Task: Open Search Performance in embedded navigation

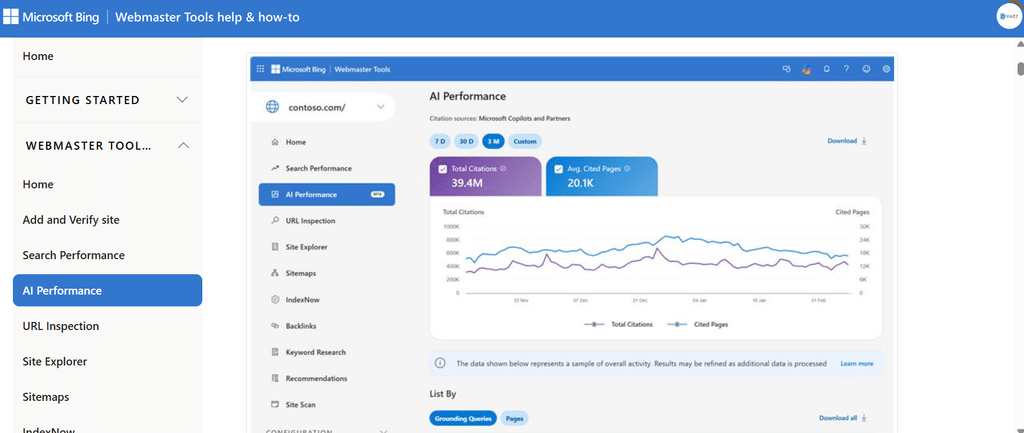Action: point(319,168)
